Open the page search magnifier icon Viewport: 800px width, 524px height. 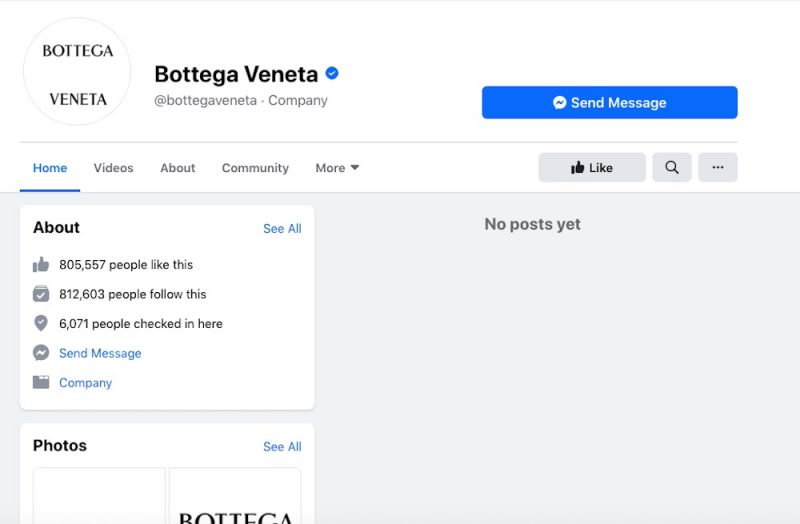tap(672, 167)
